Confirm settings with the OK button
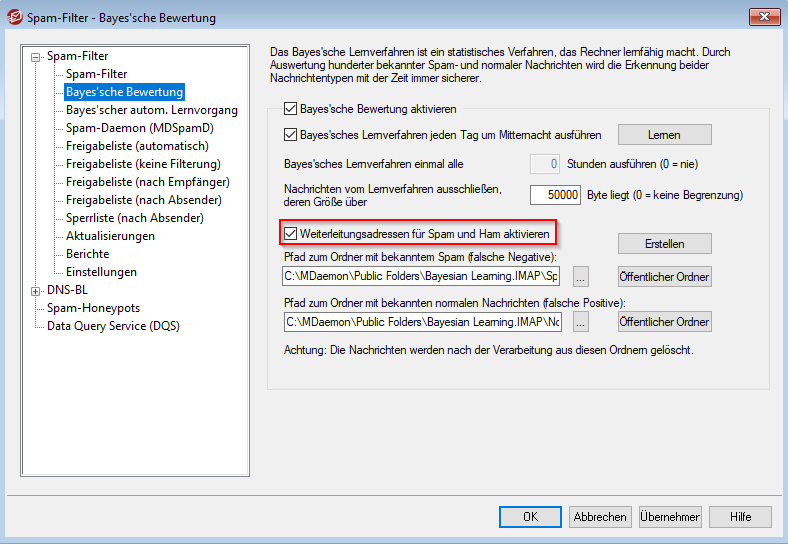 (530, 517)
